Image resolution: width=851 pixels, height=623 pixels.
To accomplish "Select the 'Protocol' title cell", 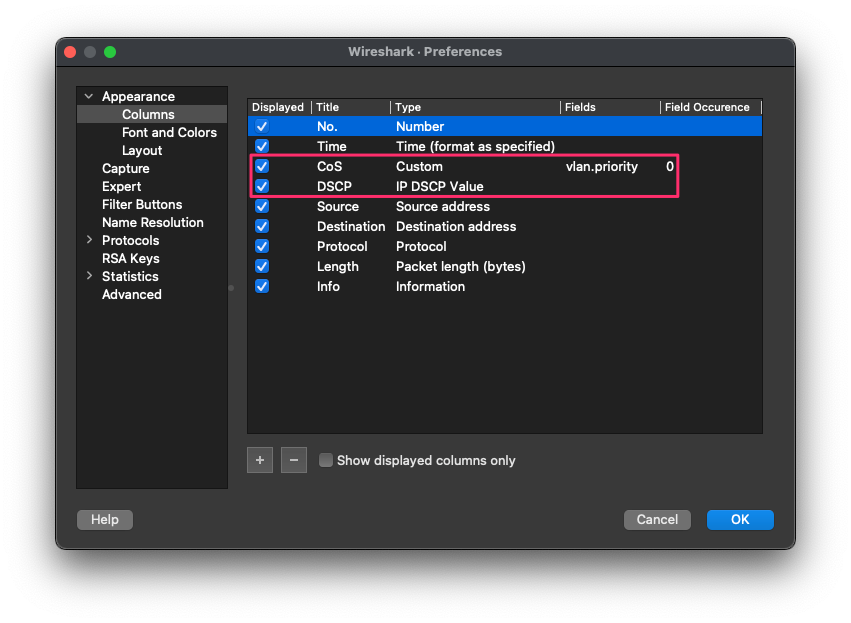I will coord(342,246).
